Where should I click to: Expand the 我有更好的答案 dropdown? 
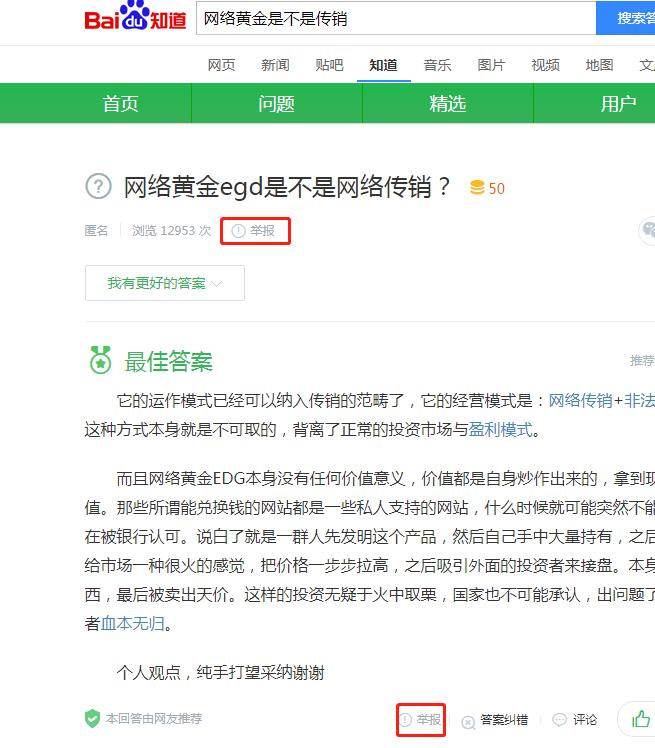(x=165, y=283)
